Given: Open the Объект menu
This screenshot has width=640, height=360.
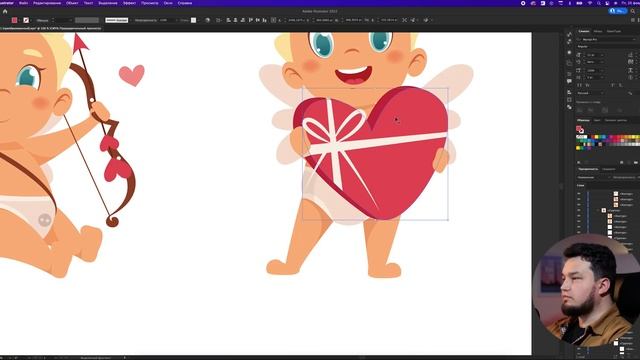Looking at the screenshot, I should (72, 3).
